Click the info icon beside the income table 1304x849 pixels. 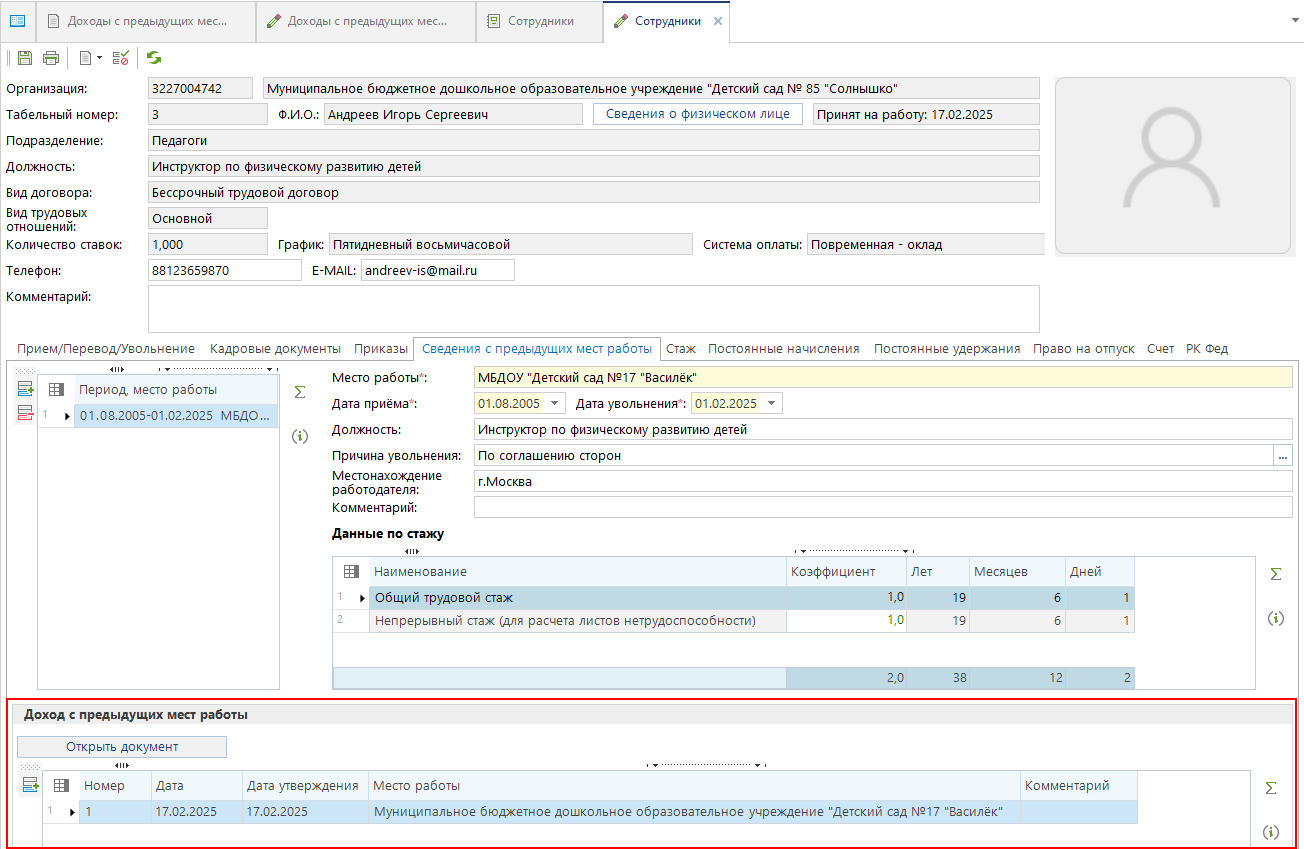[1271, 832]
